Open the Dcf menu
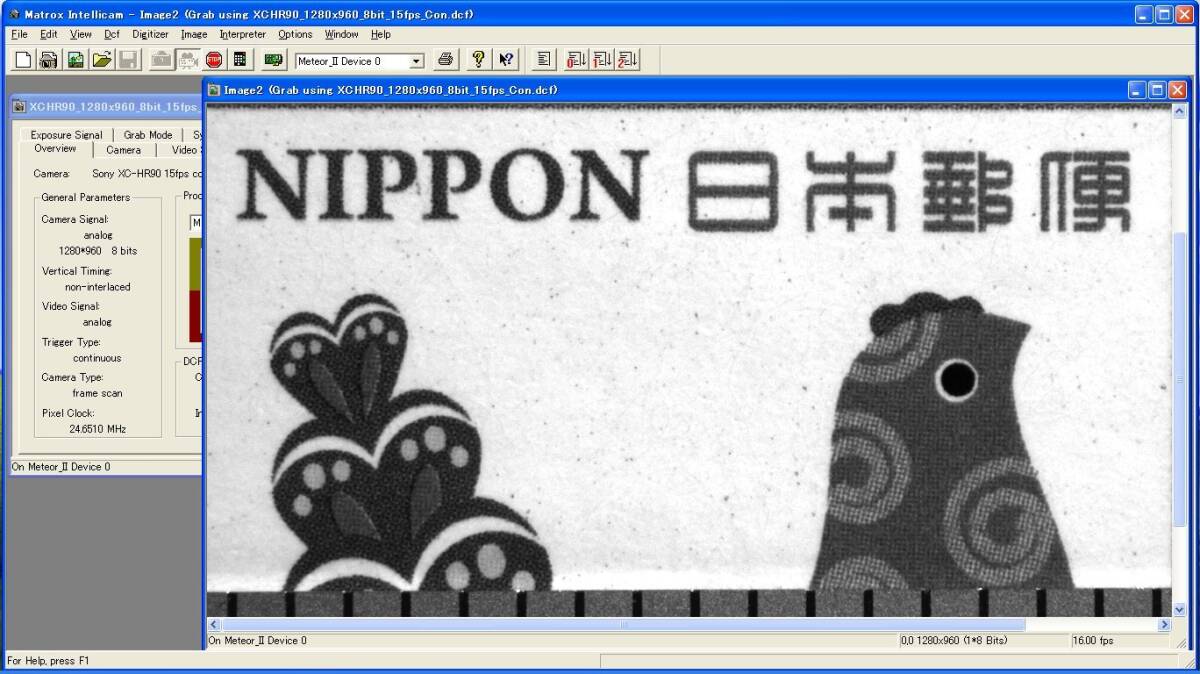 (x=112, y=34)
